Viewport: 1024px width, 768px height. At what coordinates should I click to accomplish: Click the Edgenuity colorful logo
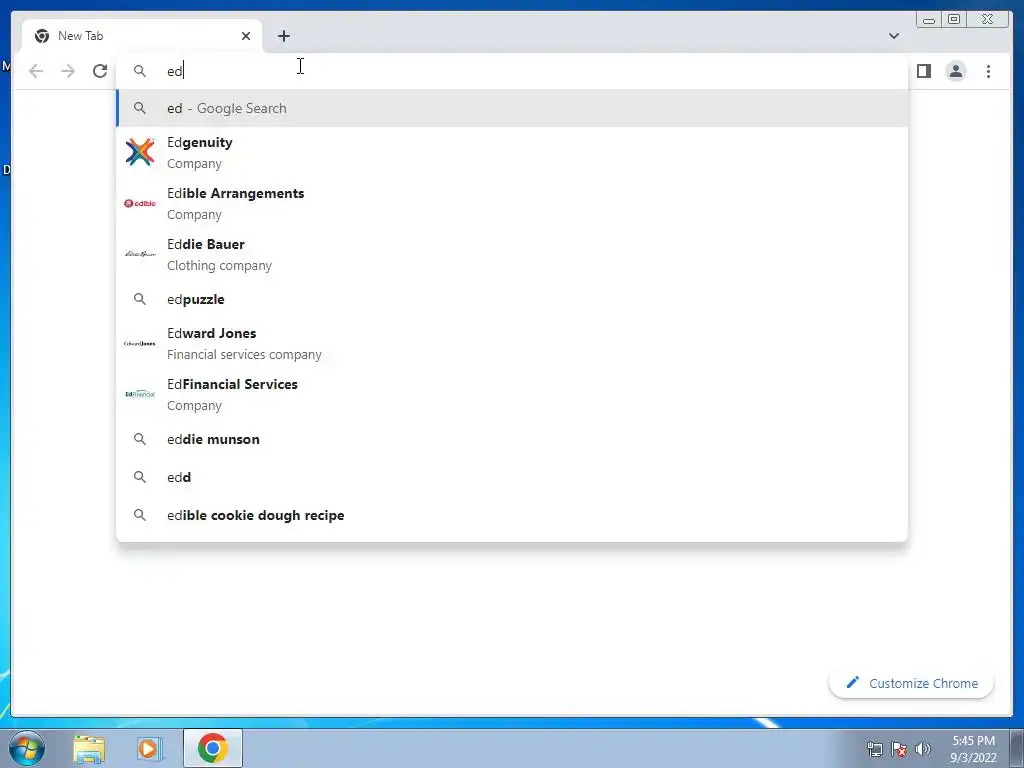(140, 152)
